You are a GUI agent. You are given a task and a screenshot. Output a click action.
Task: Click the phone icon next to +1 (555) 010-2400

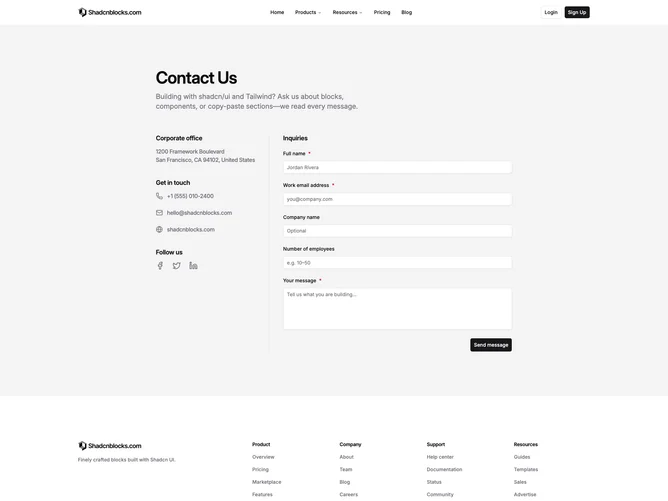[x=159, y=196]
